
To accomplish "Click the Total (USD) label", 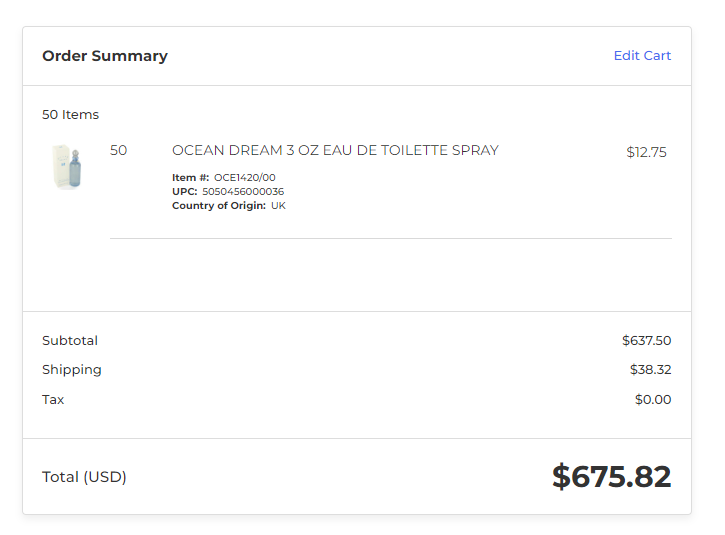I will [84, 477].
